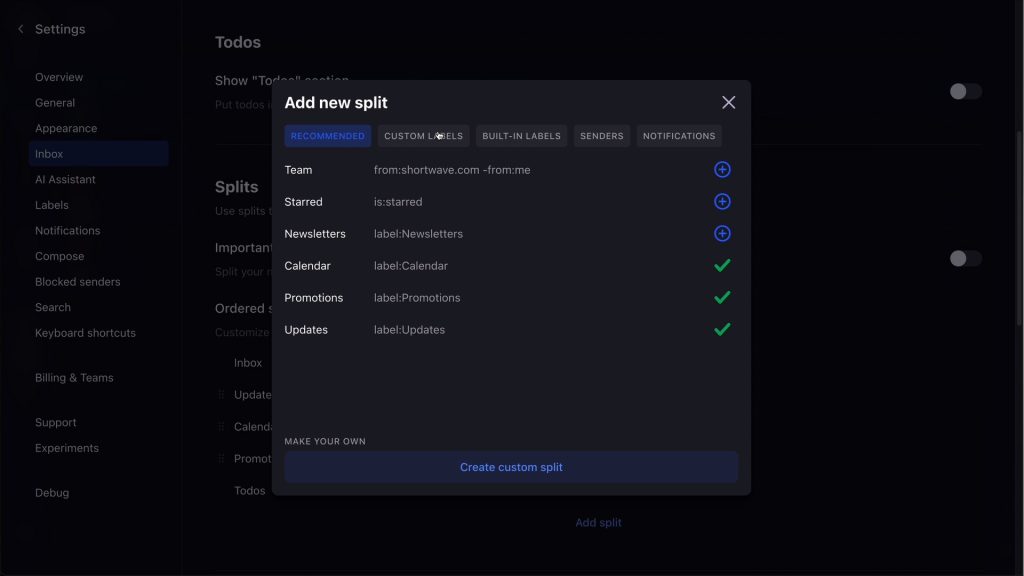This screenshot has width=1024, height=576.
Task: Toggle the Show Todos section switch
Action: [965, 91]
